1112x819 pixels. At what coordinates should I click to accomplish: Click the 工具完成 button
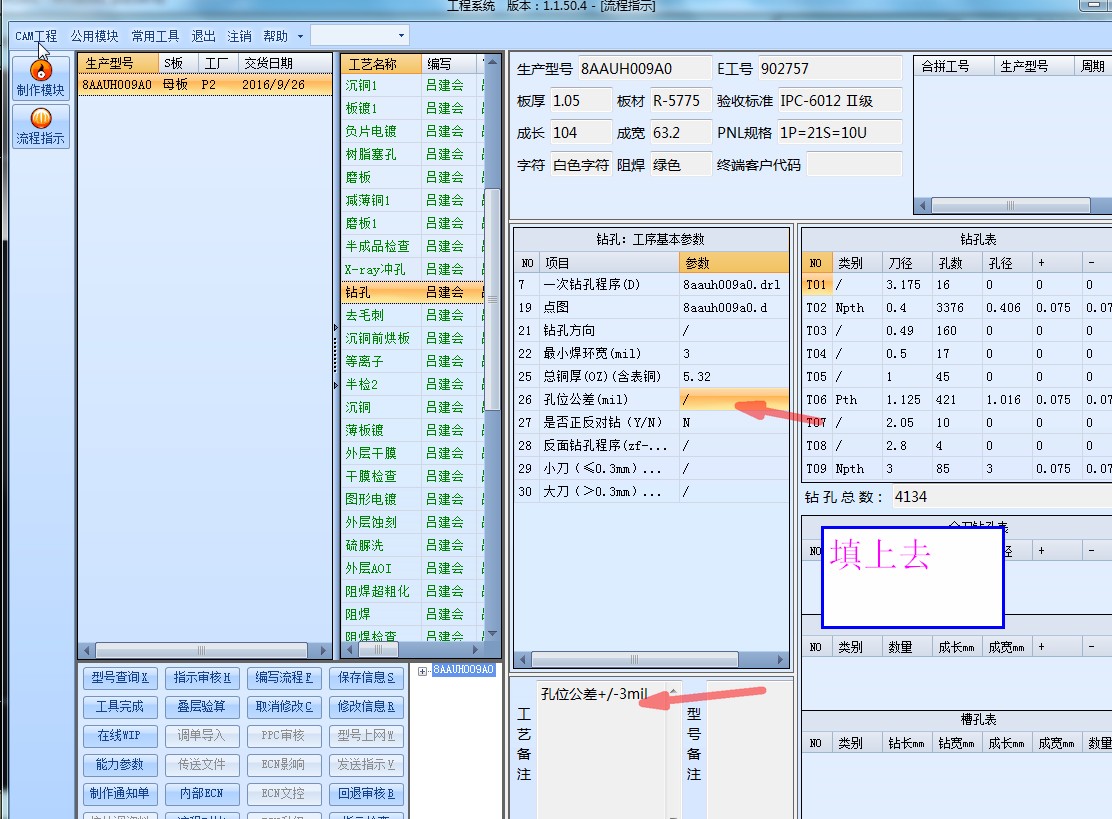[120, 707]
